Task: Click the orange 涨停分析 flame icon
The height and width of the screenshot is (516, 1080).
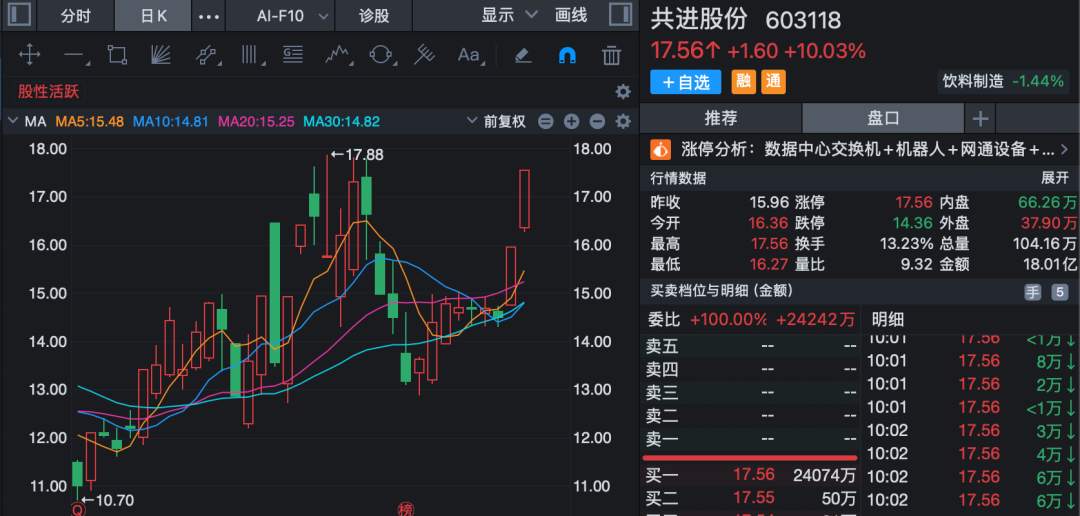Action: click(661, 149)
